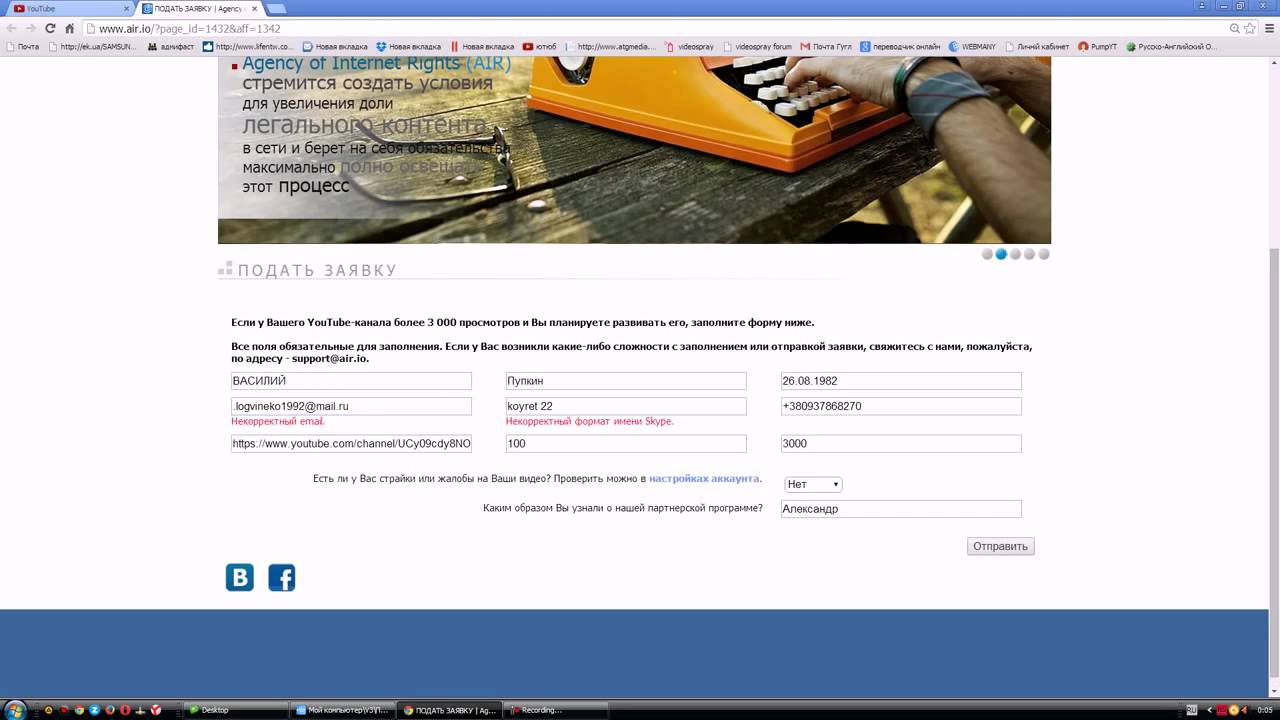Click the browser address bar URL

coord(190,29)
